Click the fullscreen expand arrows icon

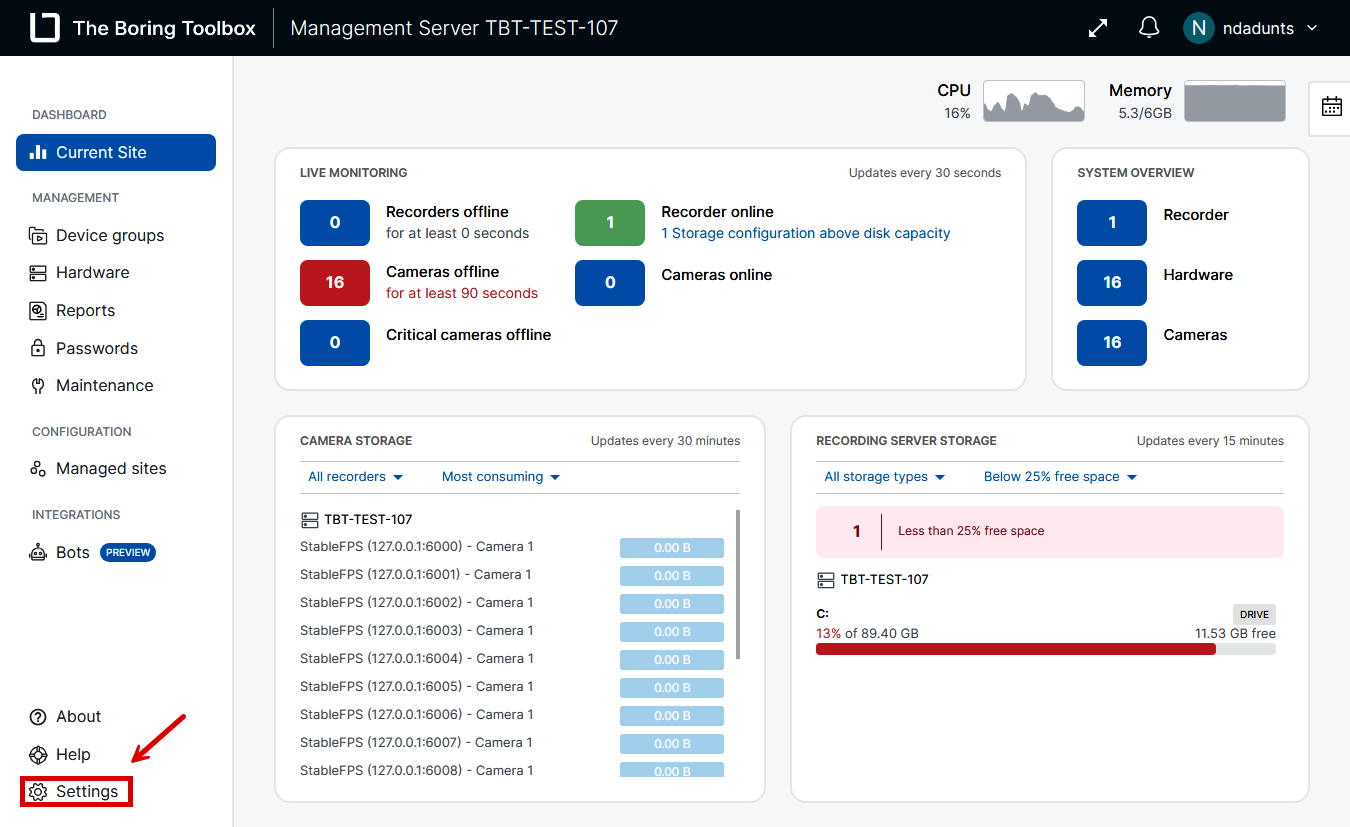click(x=1098, y=28)
